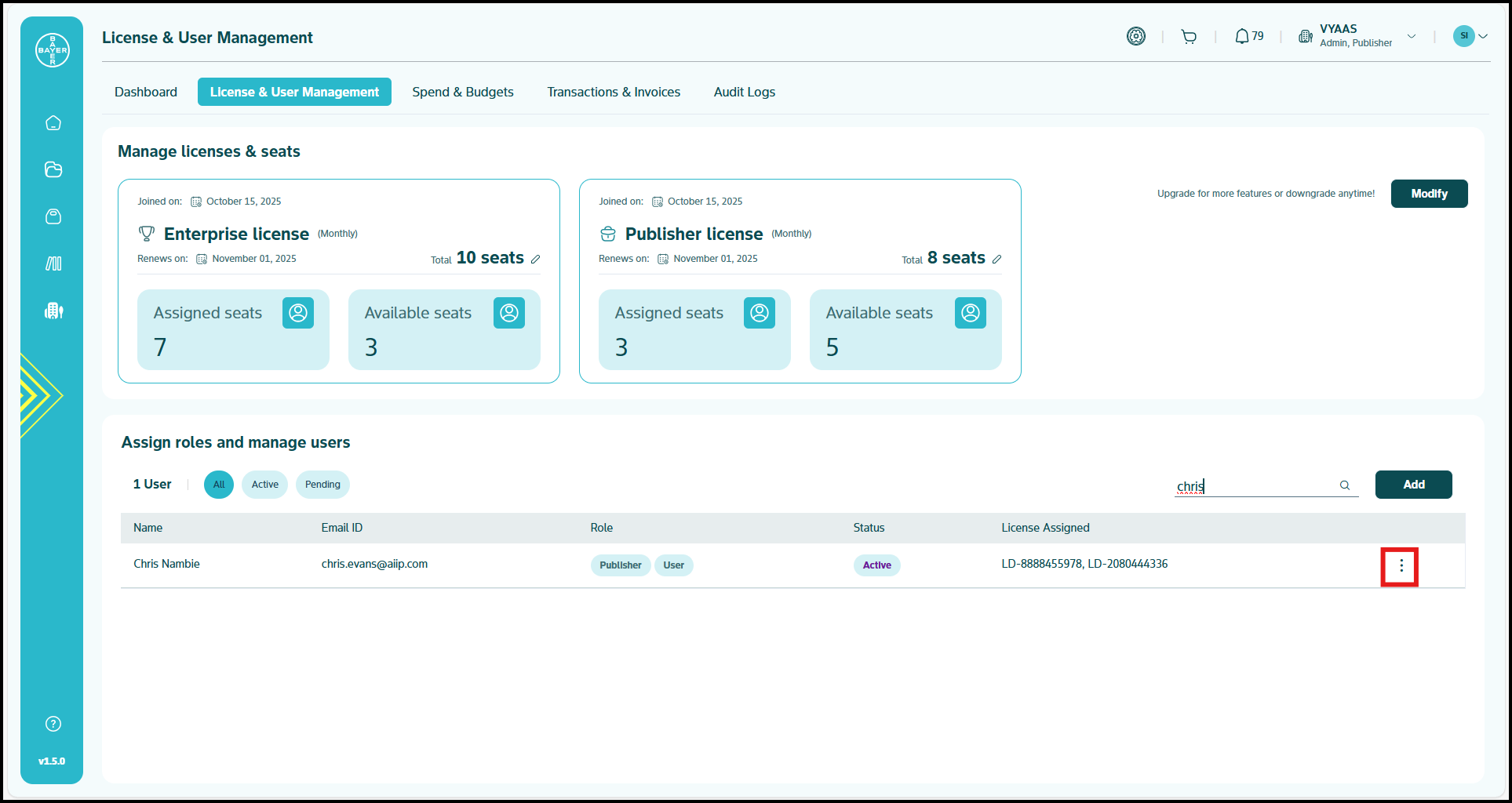Open the three-dot actions menu for Chris Nambie
The height and width of the screenshot is (803, 1512).
point(1401,566)
